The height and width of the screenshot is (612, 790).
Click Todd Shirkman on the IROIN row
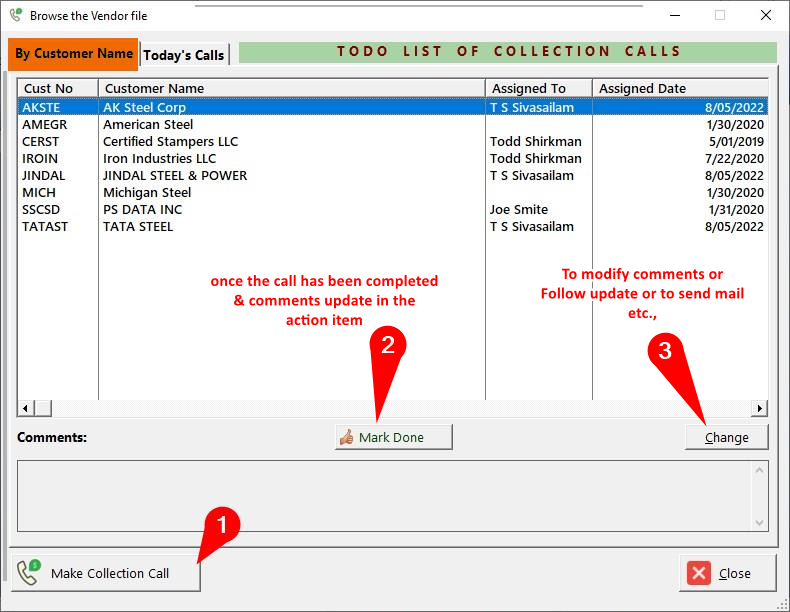coord(536,159)
